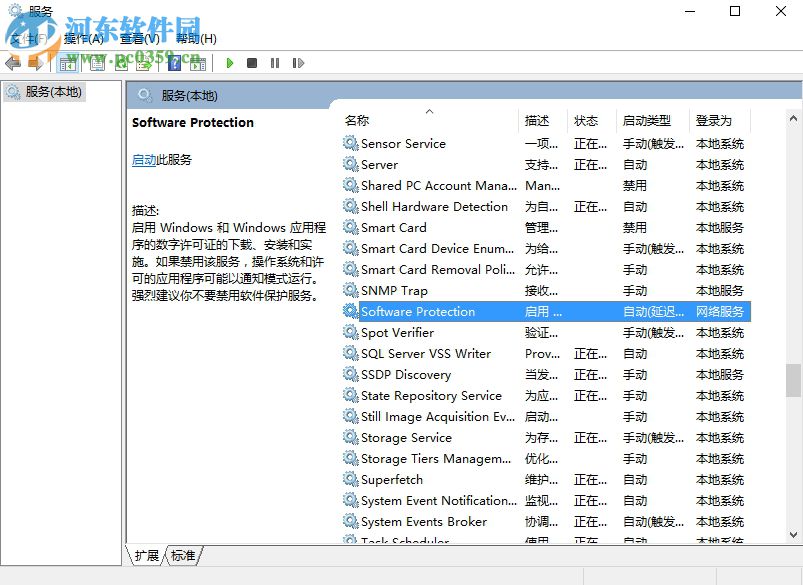This screenshot has height=585, width=803.
Task: Stop the service with the black square icon
Action: 253,63
